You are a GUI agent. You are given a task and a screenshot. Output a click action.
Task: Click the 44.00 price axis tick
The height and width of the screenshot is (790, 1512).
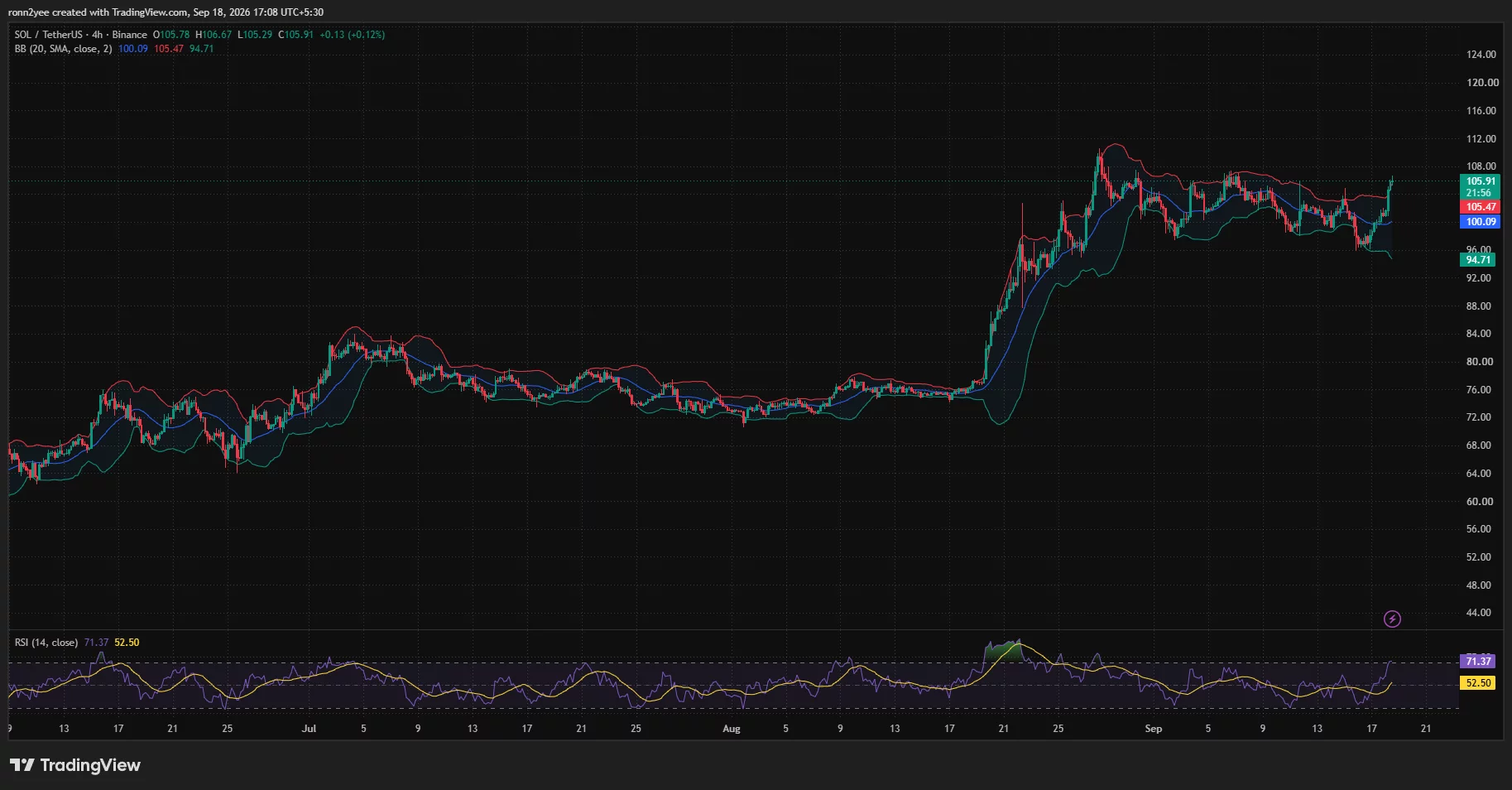1479,613
